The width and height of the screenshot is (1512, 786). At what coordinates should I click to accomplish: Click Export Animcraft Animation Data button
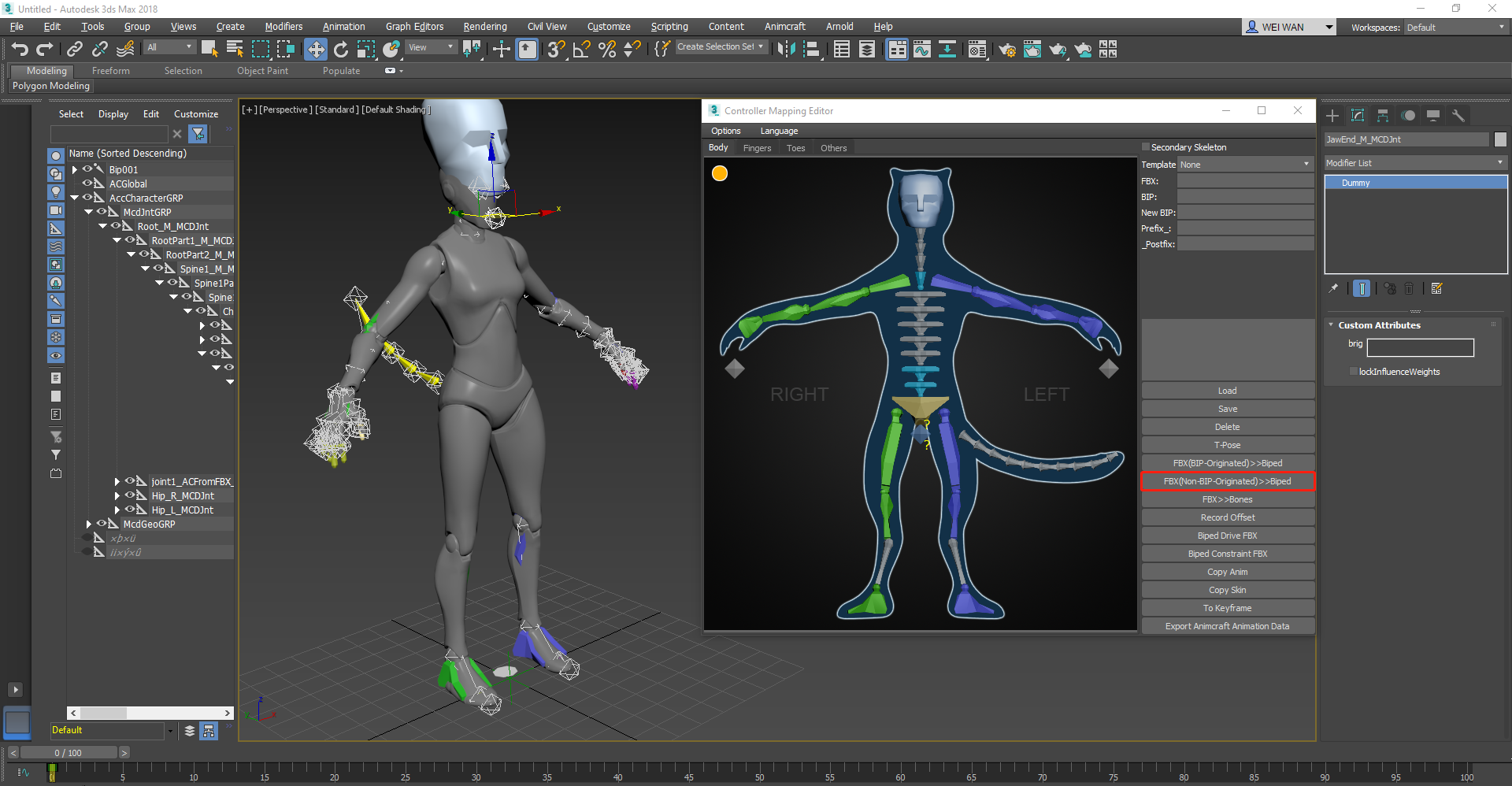(1228, 626)
